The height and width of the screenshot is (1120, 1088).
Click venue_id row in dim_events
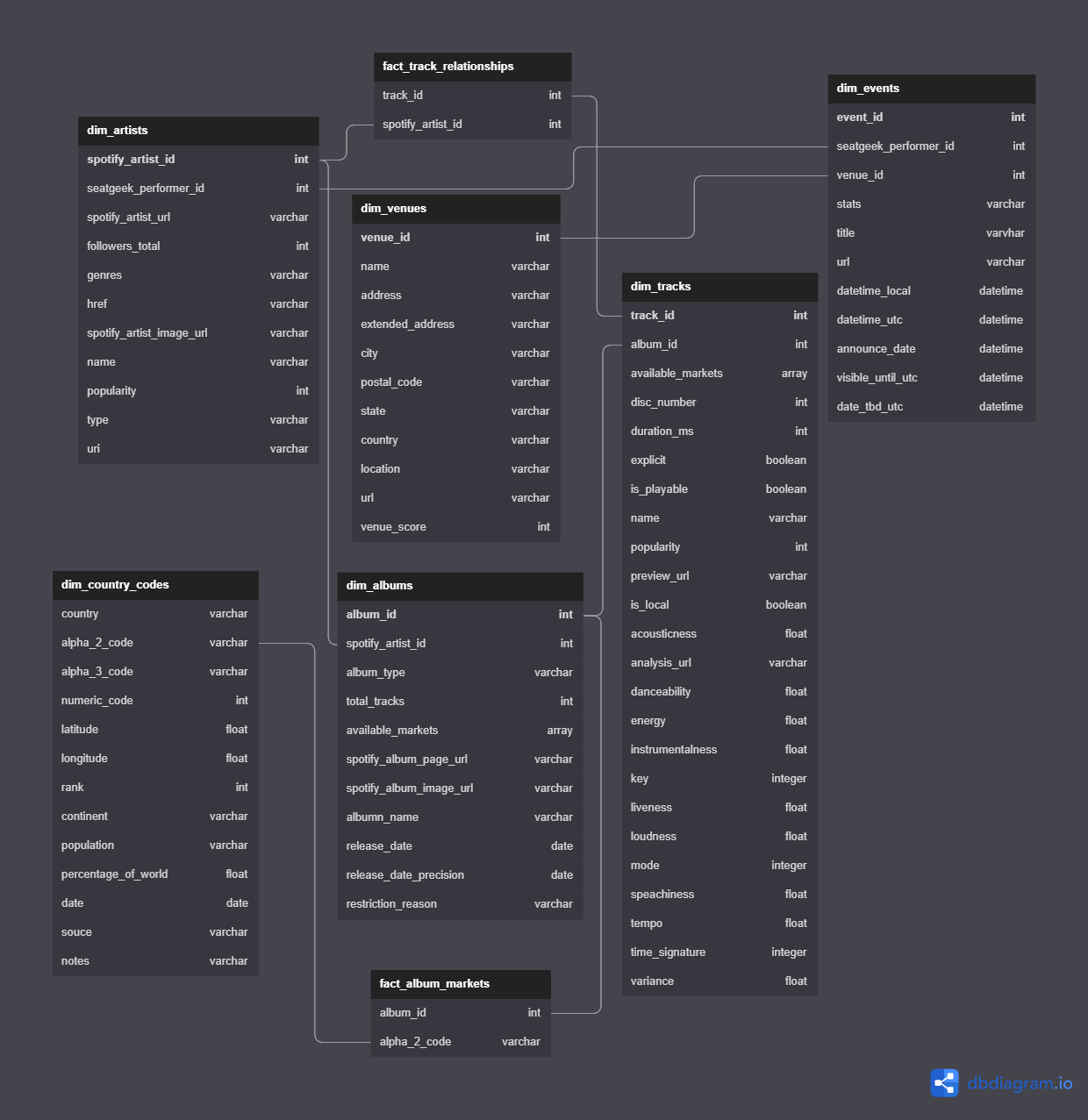(x=932, y=175)
